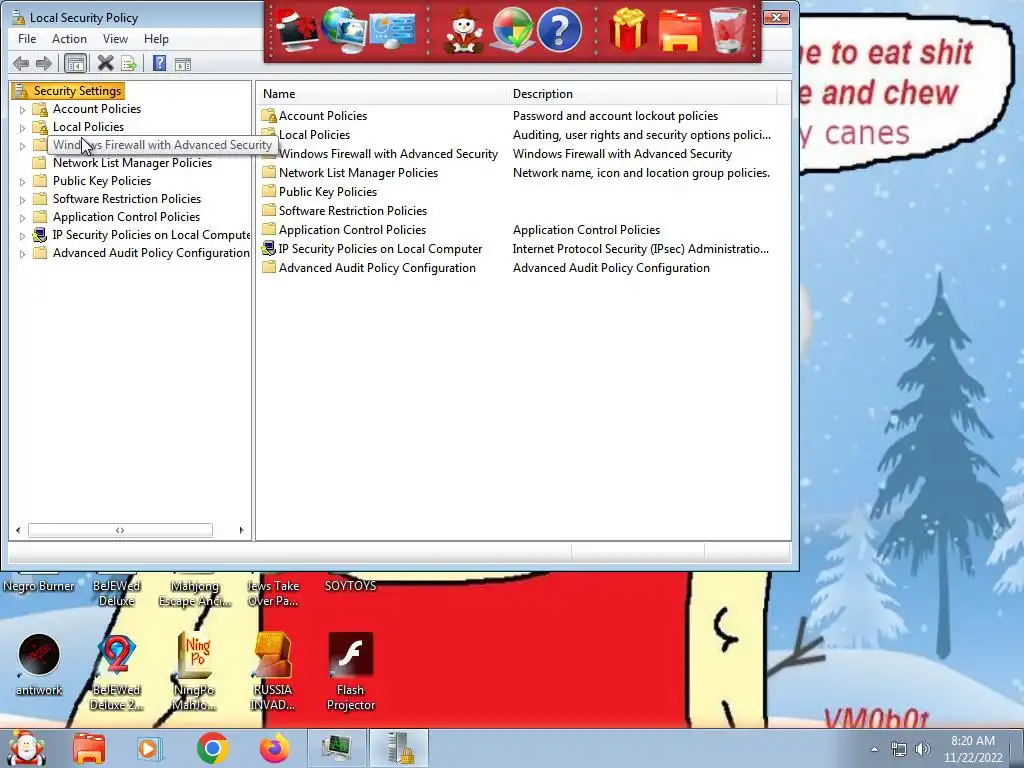
Task: Select Application Control Policies list row
Action: (x=522, y=229)
